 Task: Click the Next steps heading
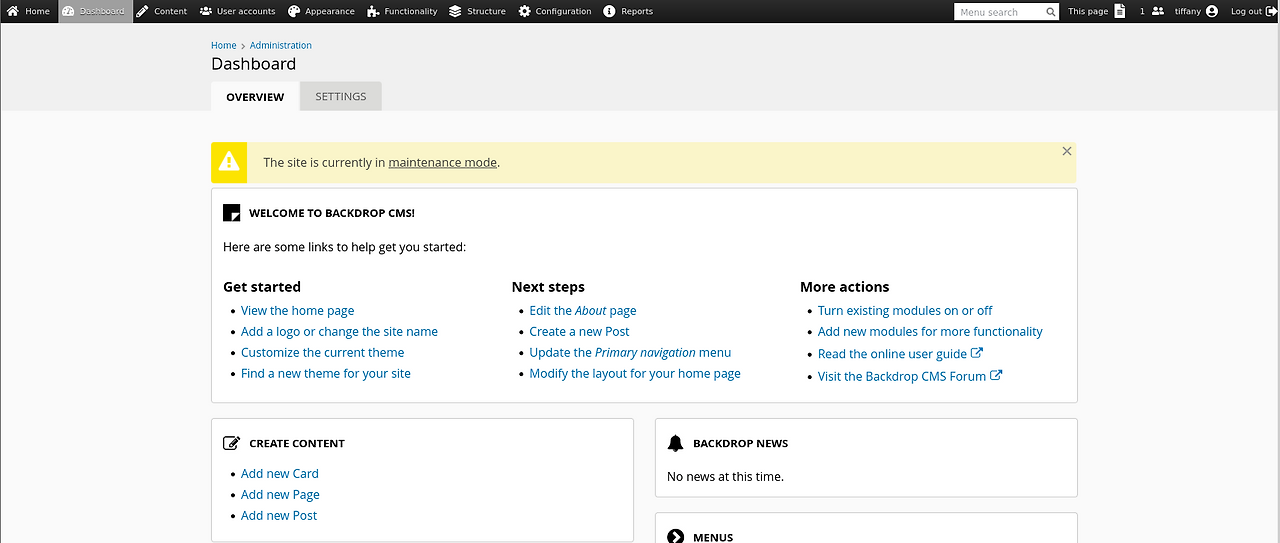click(x=548, y=287)
